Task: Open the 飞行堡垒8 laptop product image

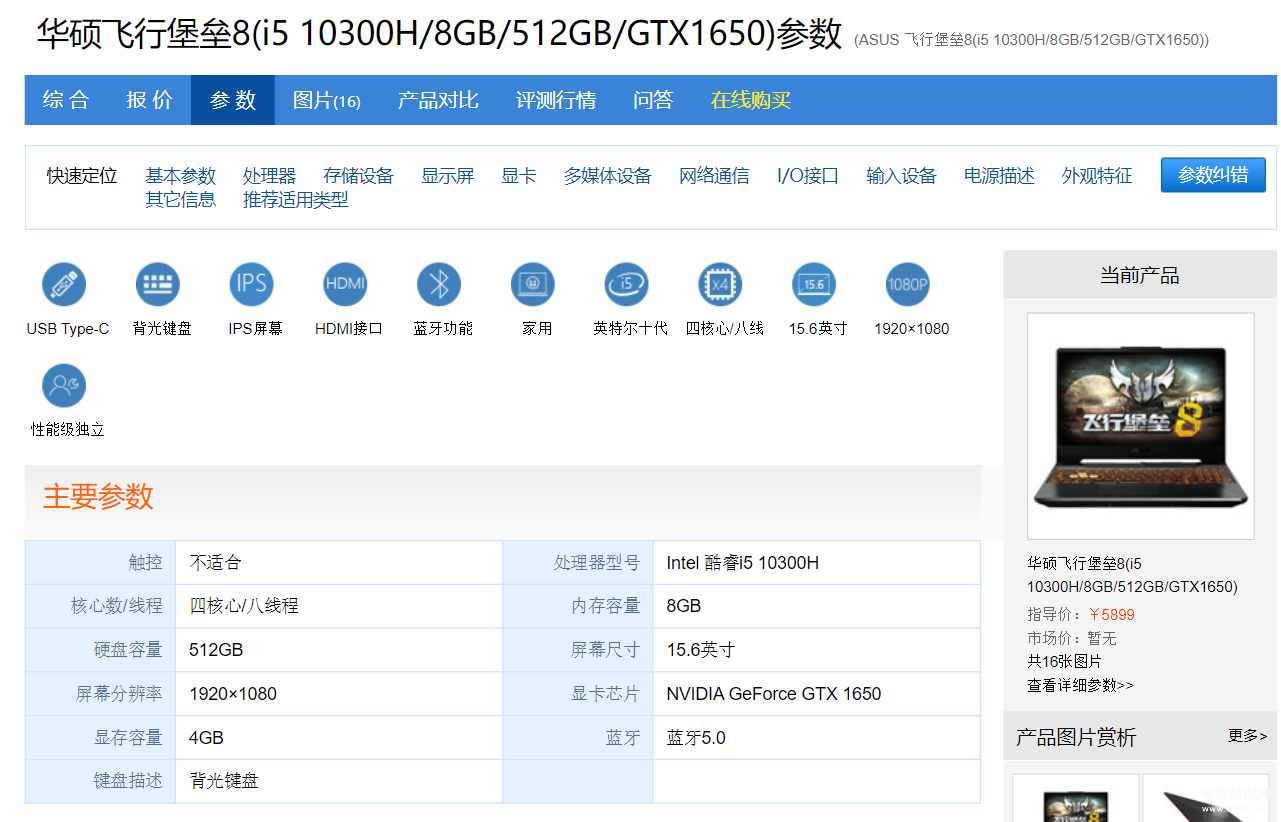Action: [1141, 426]
